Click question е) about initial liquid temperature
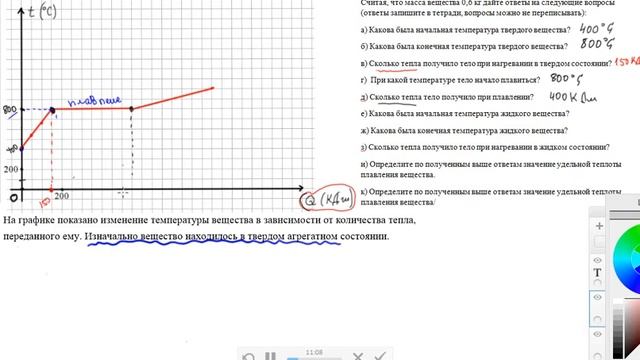The image size is (640, 360). coord(465,113)
